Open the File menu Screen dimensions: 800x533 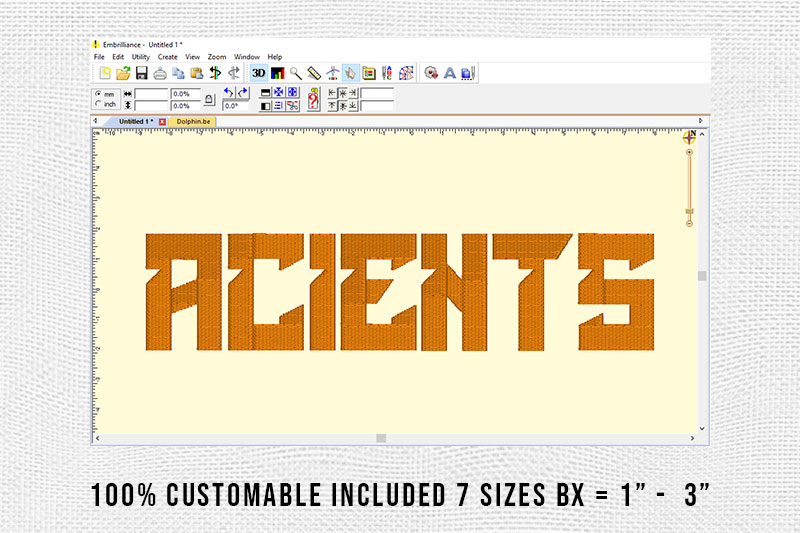tap(99, 57)
